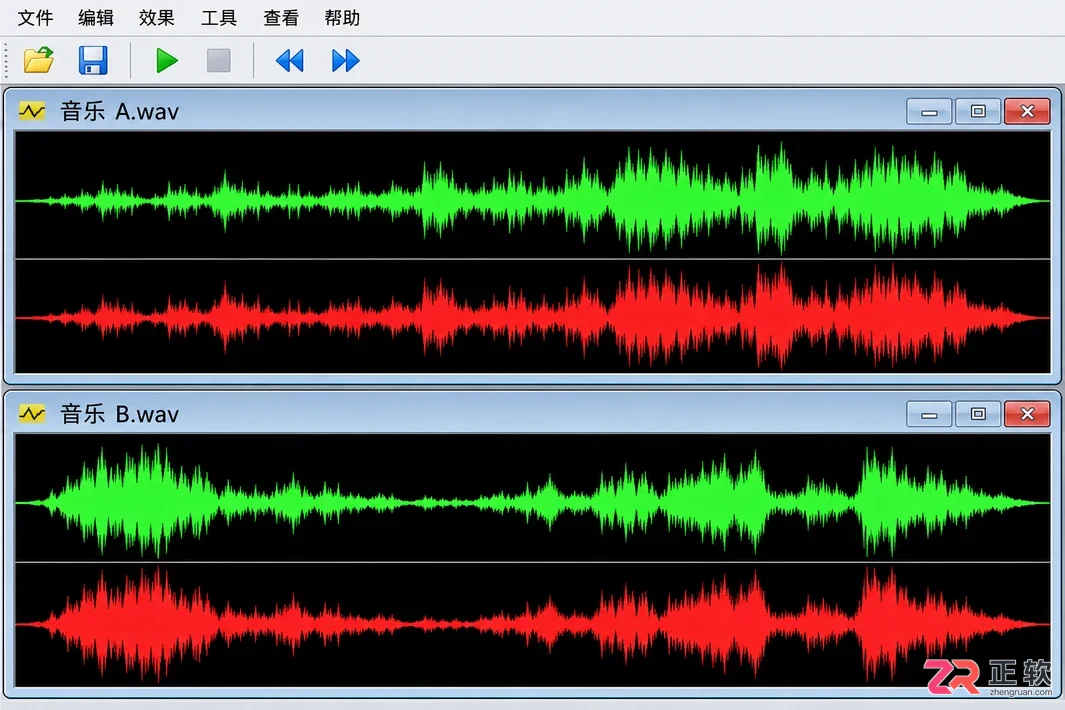Maximize the 音乐 B.wav window
Image resolution: width=1065 pixels, height=710 pixels.
point(978,414)
